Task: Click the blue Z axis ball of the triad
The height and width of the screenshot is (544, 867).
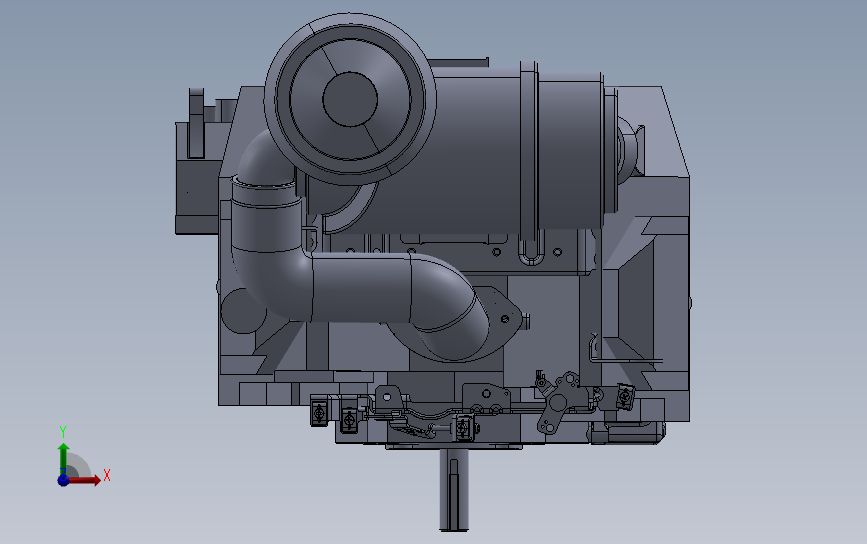Action: point(63,480)
